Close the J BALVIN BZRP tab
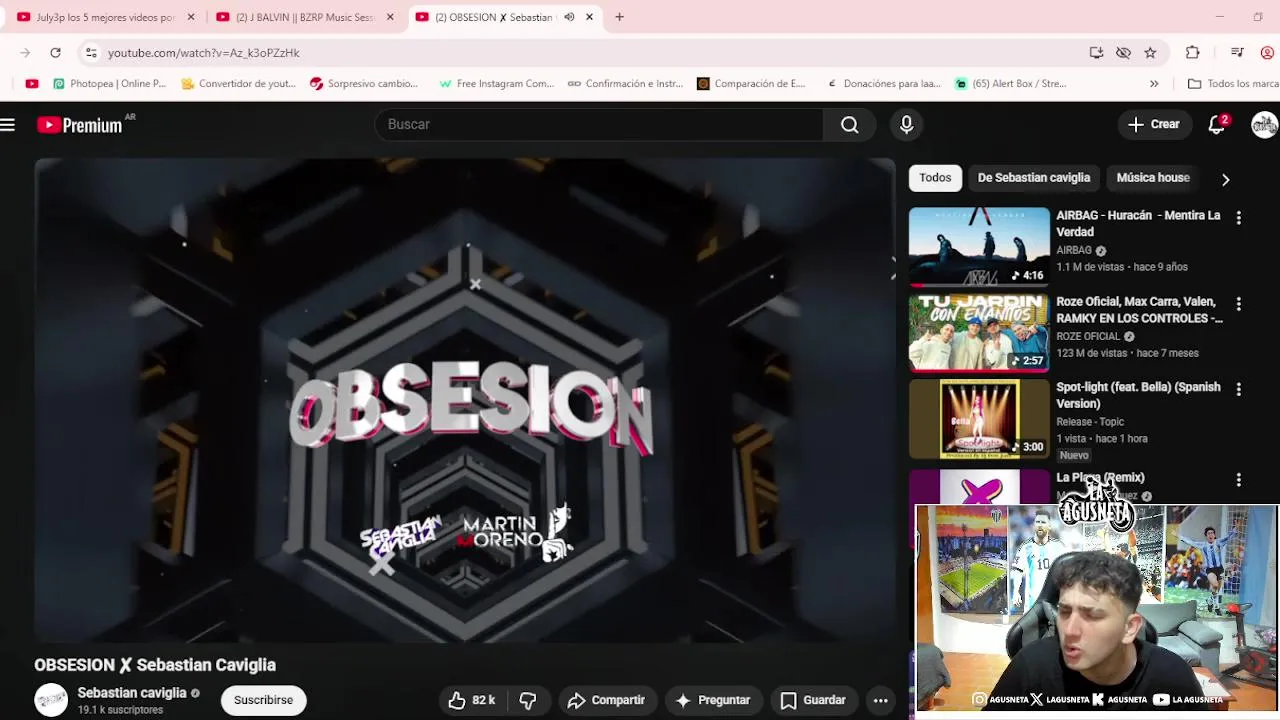 pyautogui.click(x=390, y=17)
